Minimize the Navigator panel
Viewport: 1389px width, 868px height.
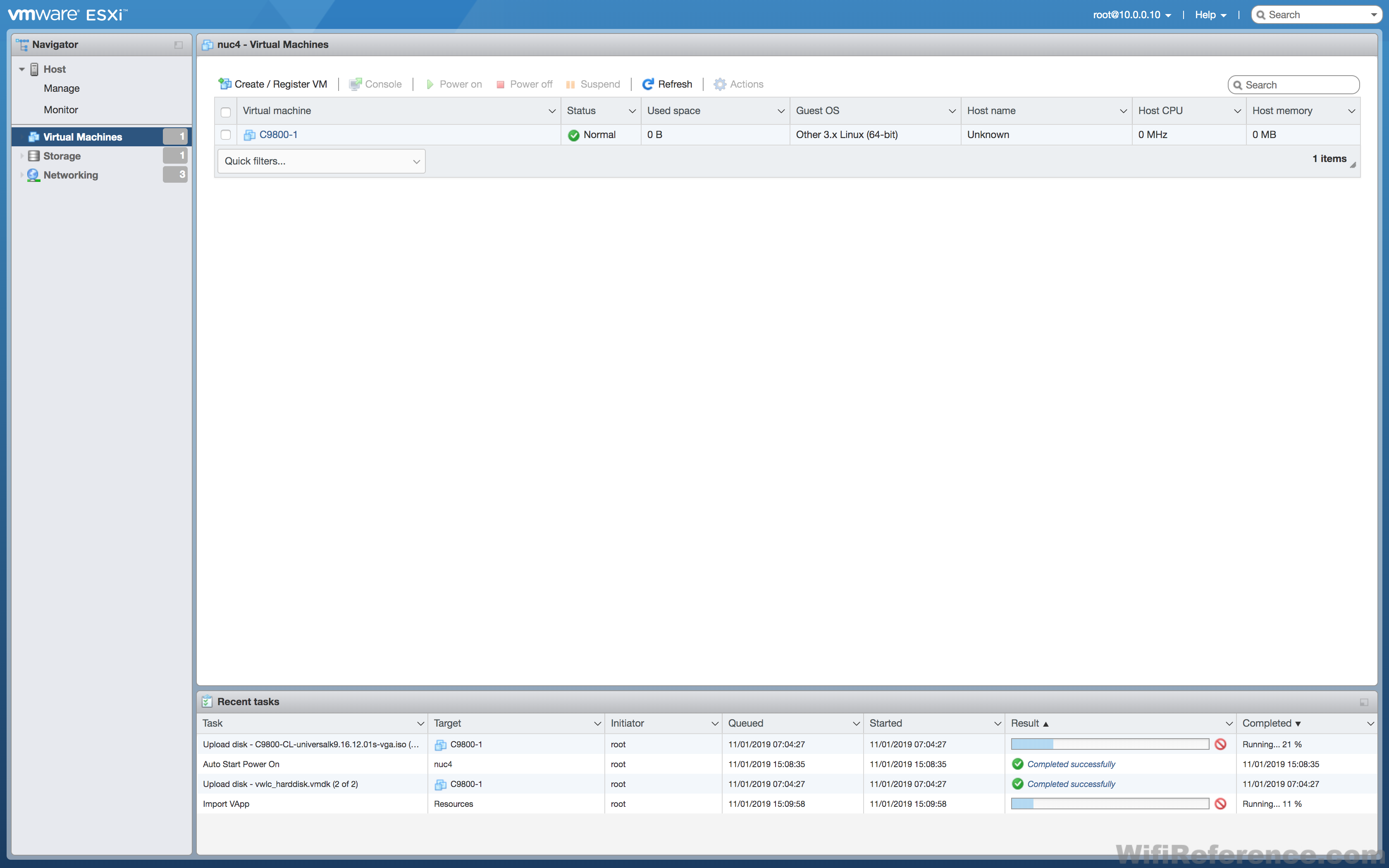coord(179,45)
